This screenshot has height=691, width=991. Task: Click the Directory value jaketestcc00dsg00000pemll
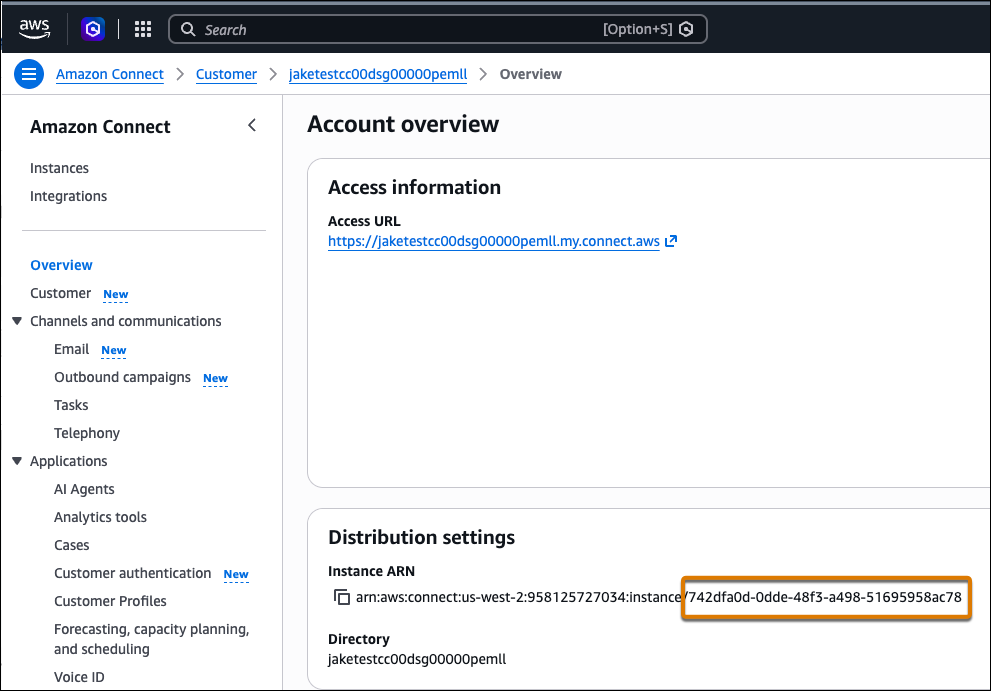click(417, 659)
